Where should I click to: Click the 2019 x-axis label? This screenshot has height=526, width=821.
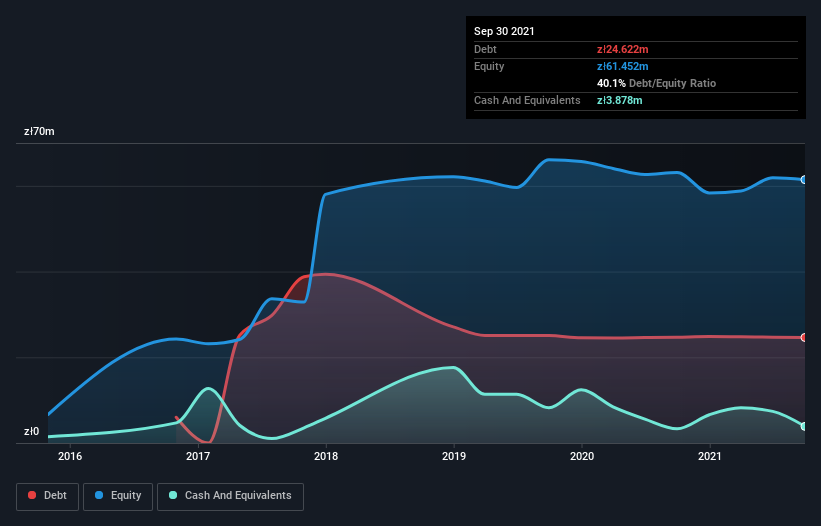454,456
